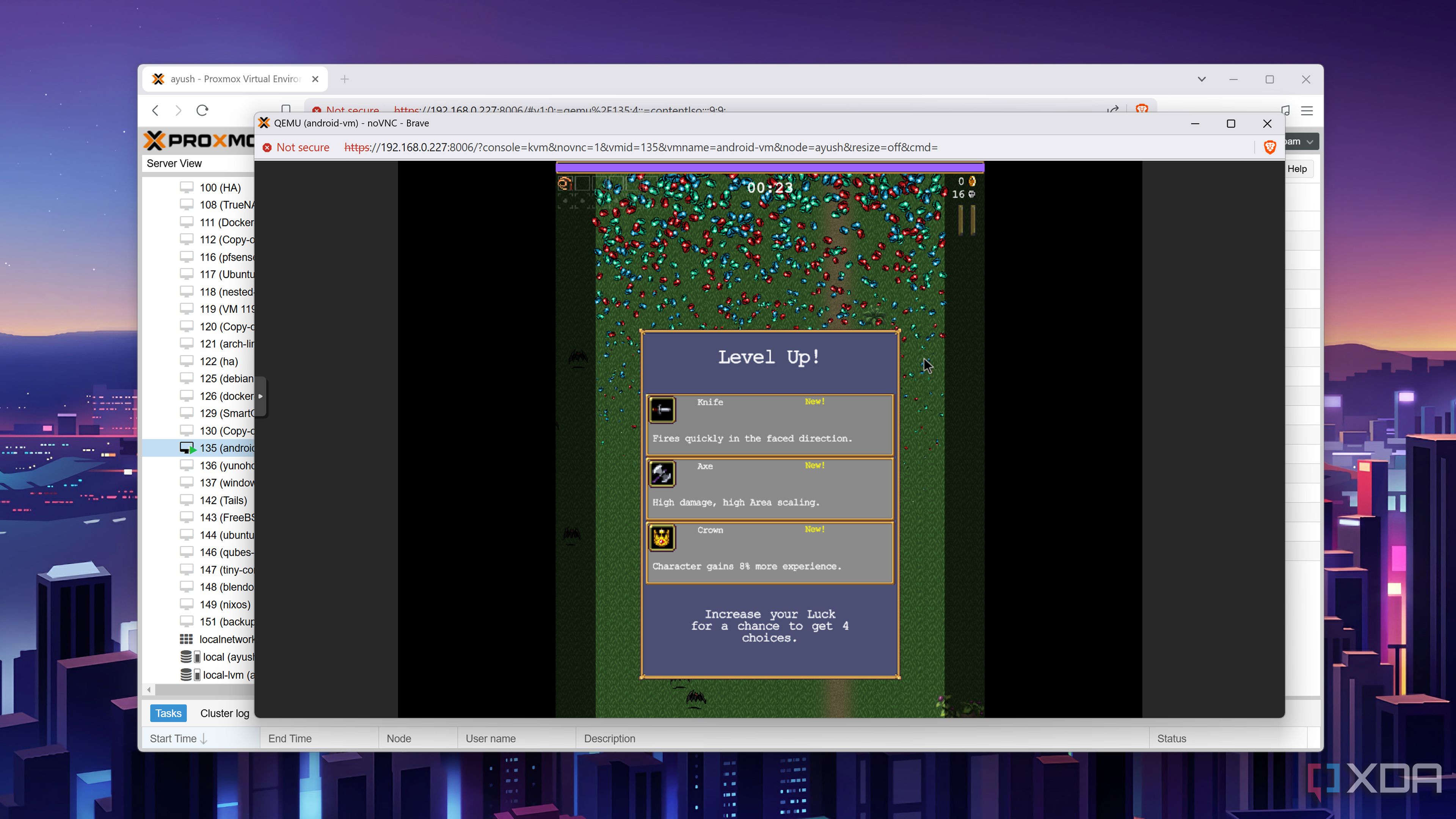Sort by End Time column
The height and width of the screenshot is (819, 1456).
pyautogui.click(x=319, y=739)
